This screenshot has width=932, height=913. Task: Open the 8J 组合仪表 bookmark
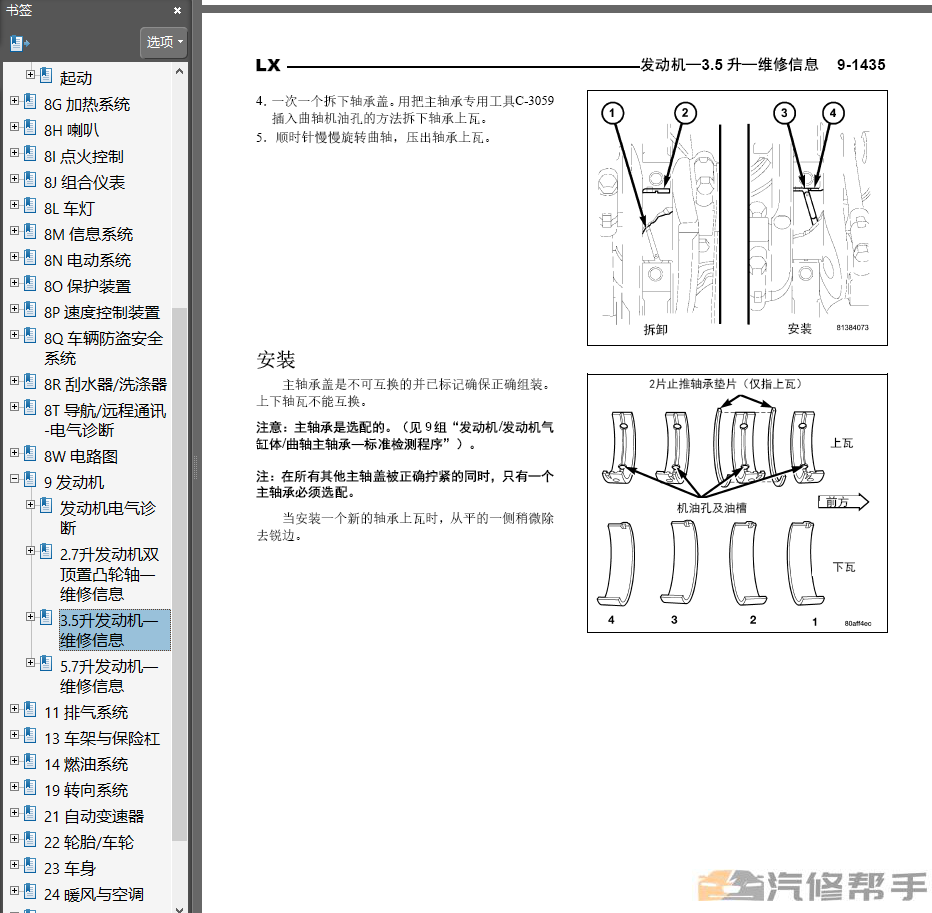point(84,182)
